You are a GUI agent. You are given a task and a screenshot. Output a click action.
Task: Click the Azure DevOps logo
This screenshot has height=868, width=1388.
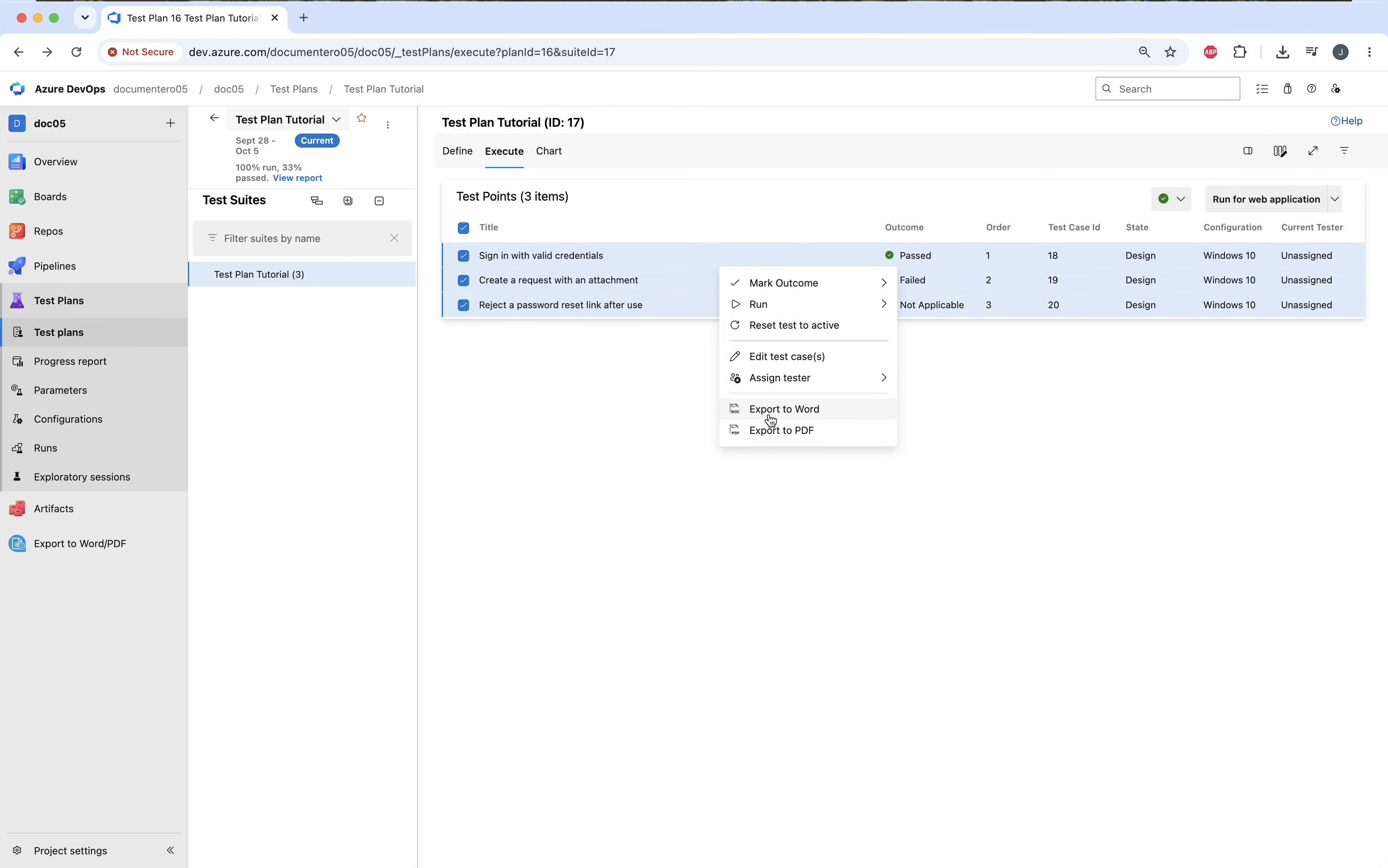(x=17, y=89)
